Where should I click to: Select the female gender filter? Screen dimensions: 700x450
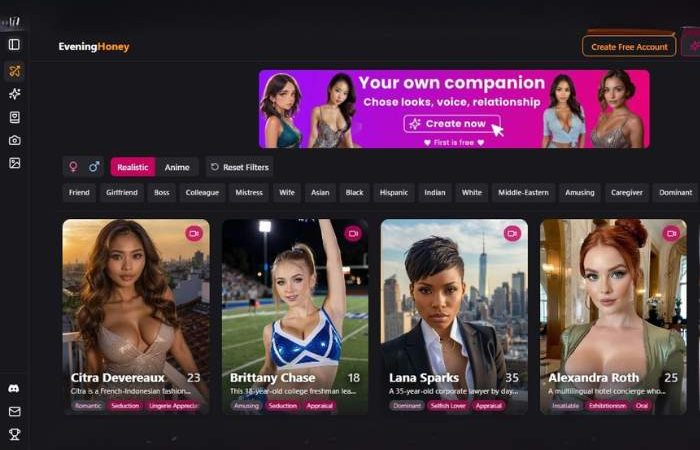(73, 167)
